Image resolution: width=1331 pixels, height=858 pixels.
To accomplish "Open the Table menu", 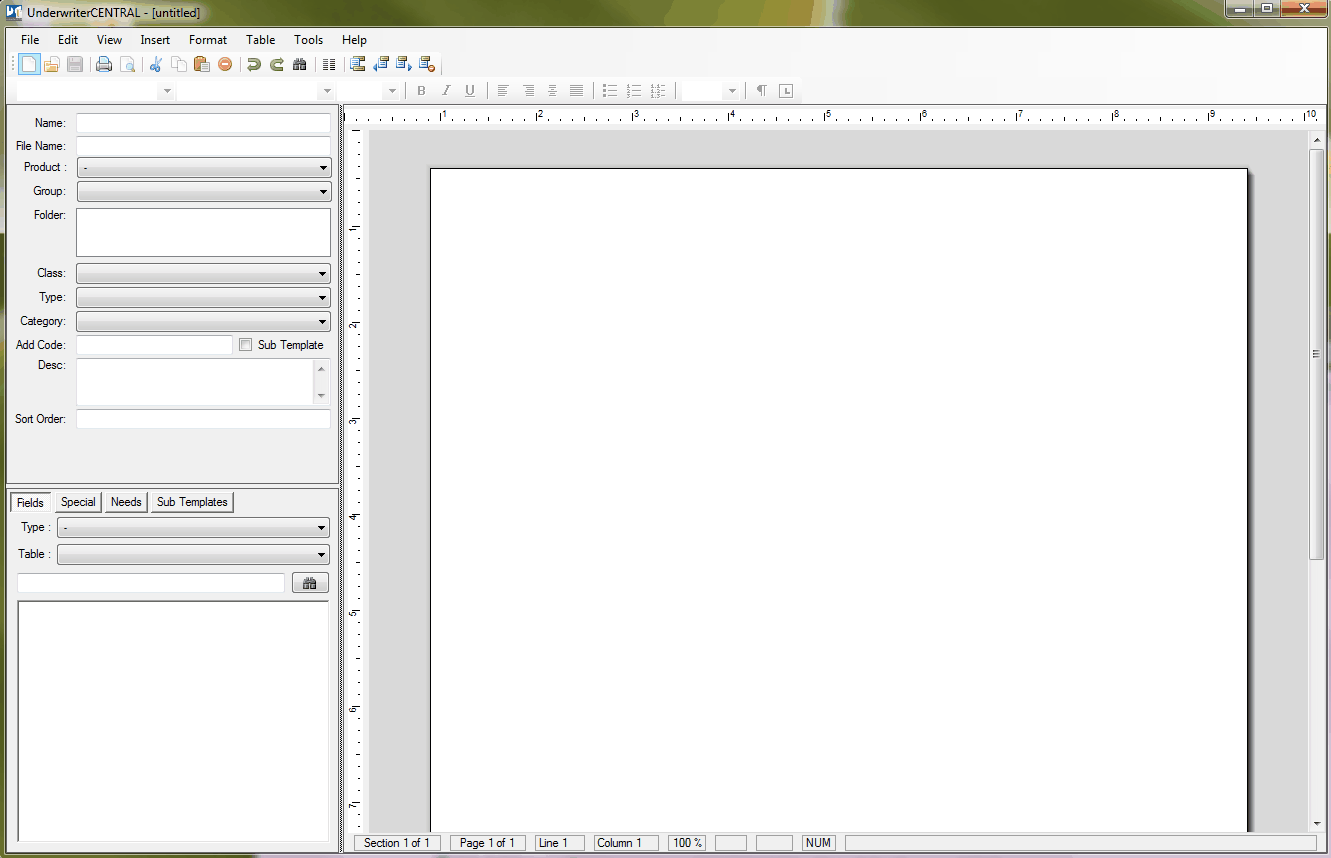I will [261, 40].
